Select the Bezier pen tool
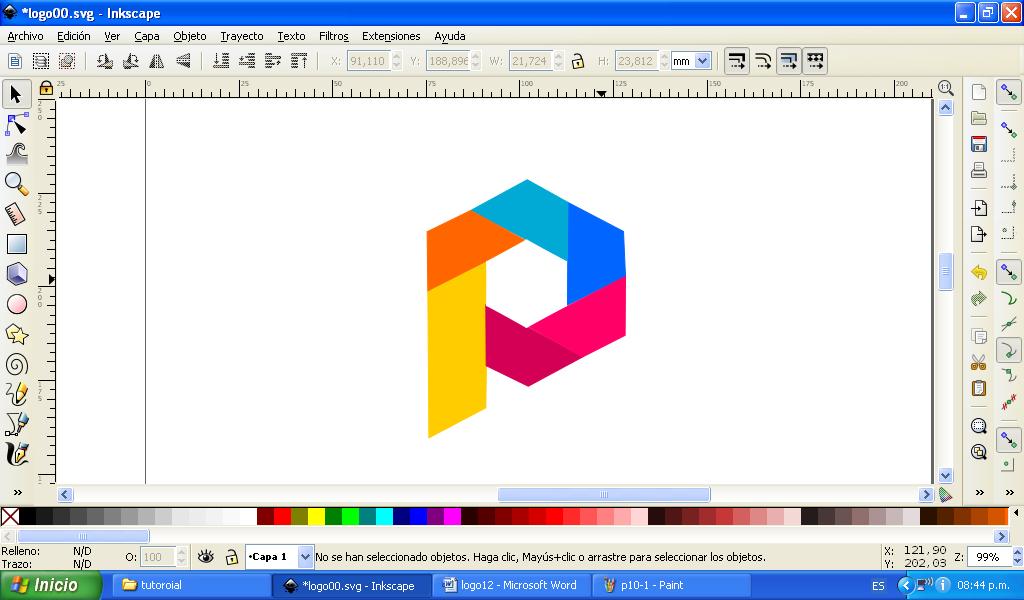 [x=16, y=424]
